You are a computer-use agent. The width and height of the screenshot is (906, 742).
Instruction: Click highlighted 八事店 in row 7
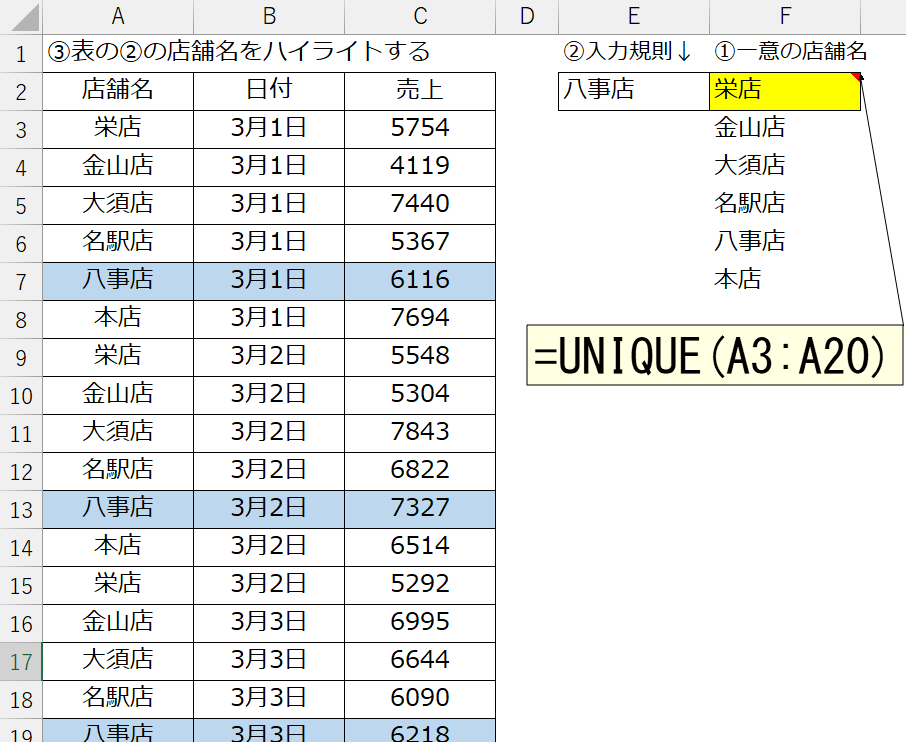pos(118,281)
